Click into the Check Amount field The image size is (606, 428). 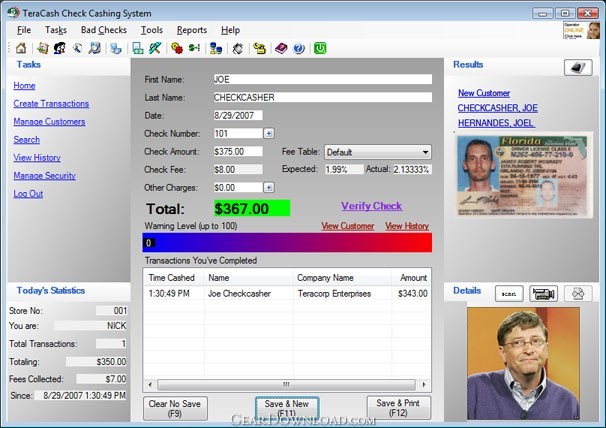coord(238,152)
